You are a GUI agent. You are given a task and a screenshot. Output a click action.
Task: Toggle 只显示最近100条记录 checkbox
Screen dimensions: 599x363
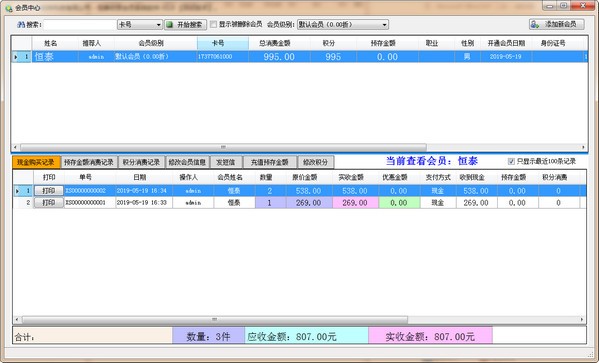pos(511,161)
